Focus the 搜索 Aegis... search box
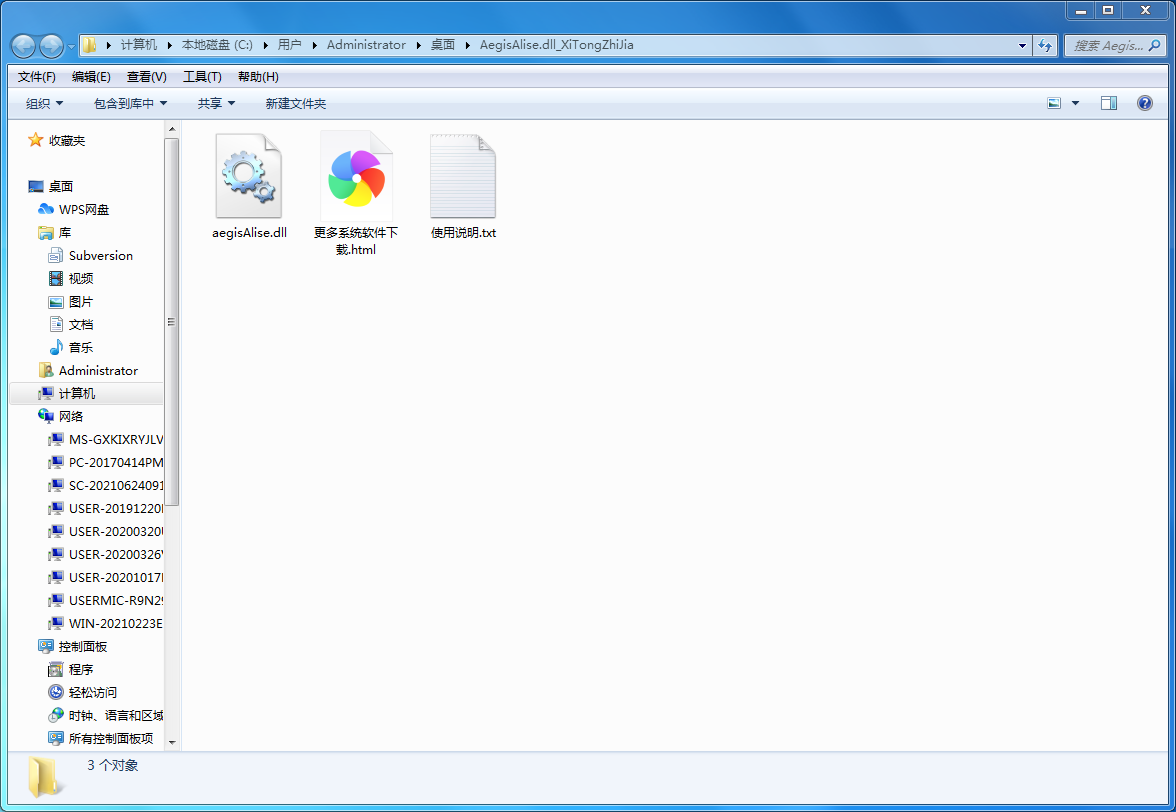The height and width of the screenshot is (812, 1176). [x=1115, y=46]
